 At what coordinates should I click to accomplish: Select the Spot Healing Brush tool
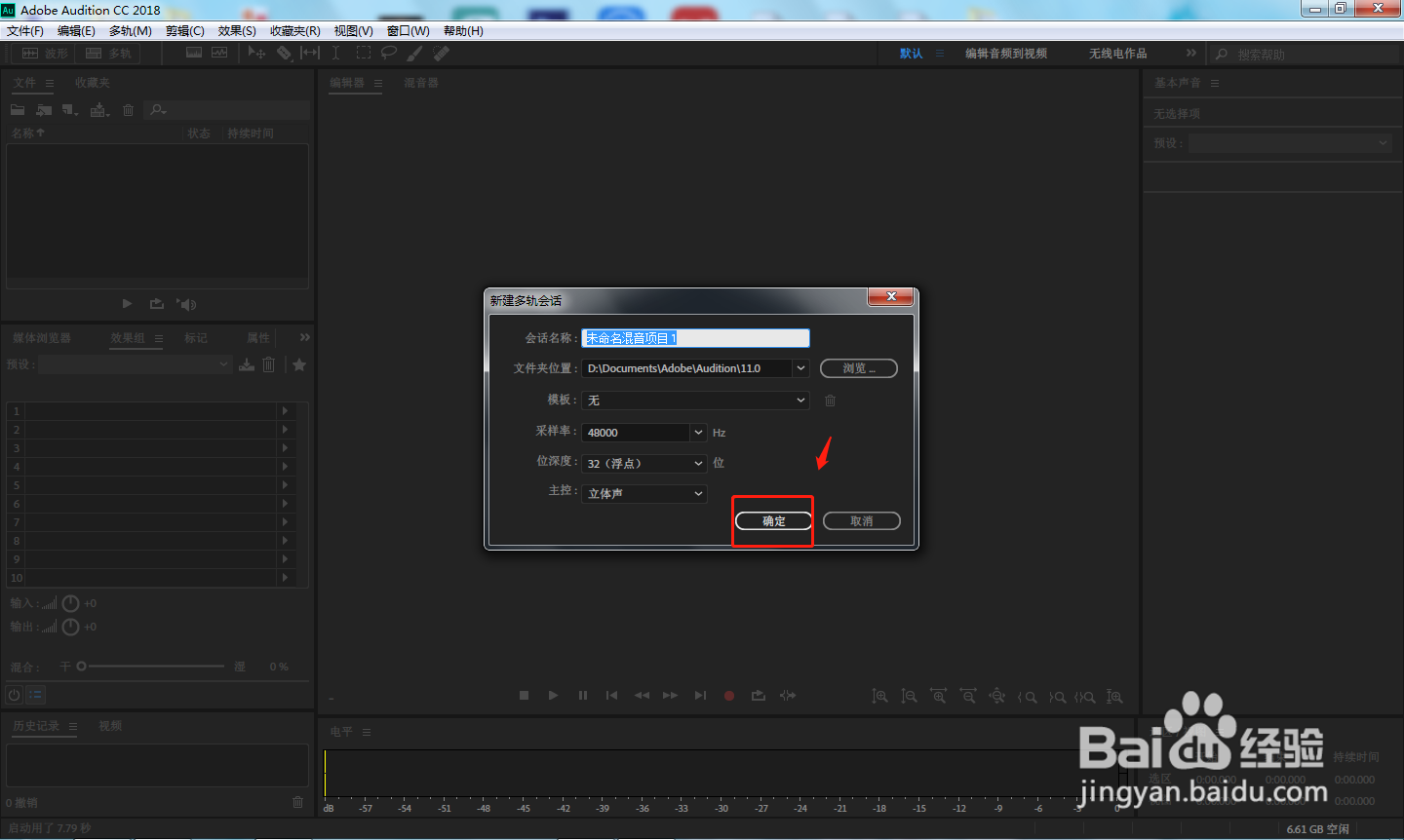(x=441, y=53)
